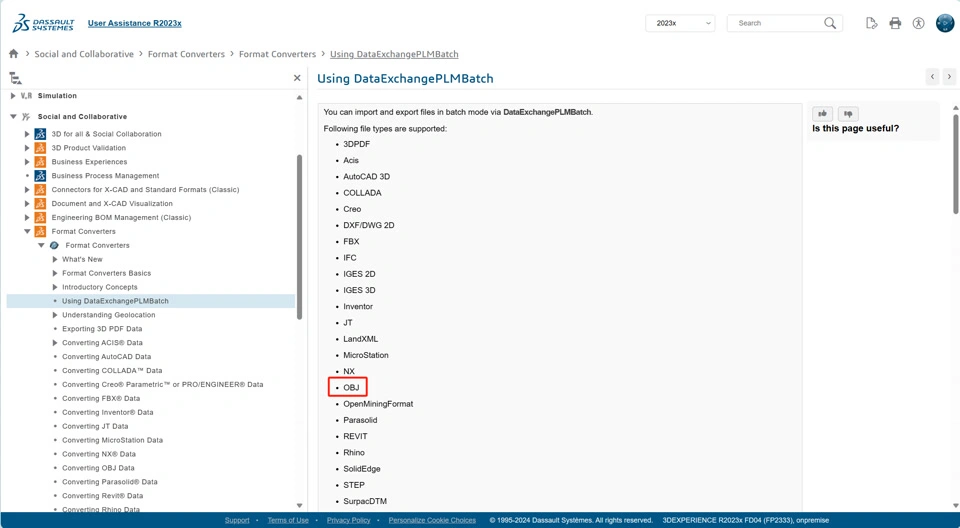Viewport: 960px width, 528px height.
Task: Close the navigation panel with the X
Action: click(297, 78)
